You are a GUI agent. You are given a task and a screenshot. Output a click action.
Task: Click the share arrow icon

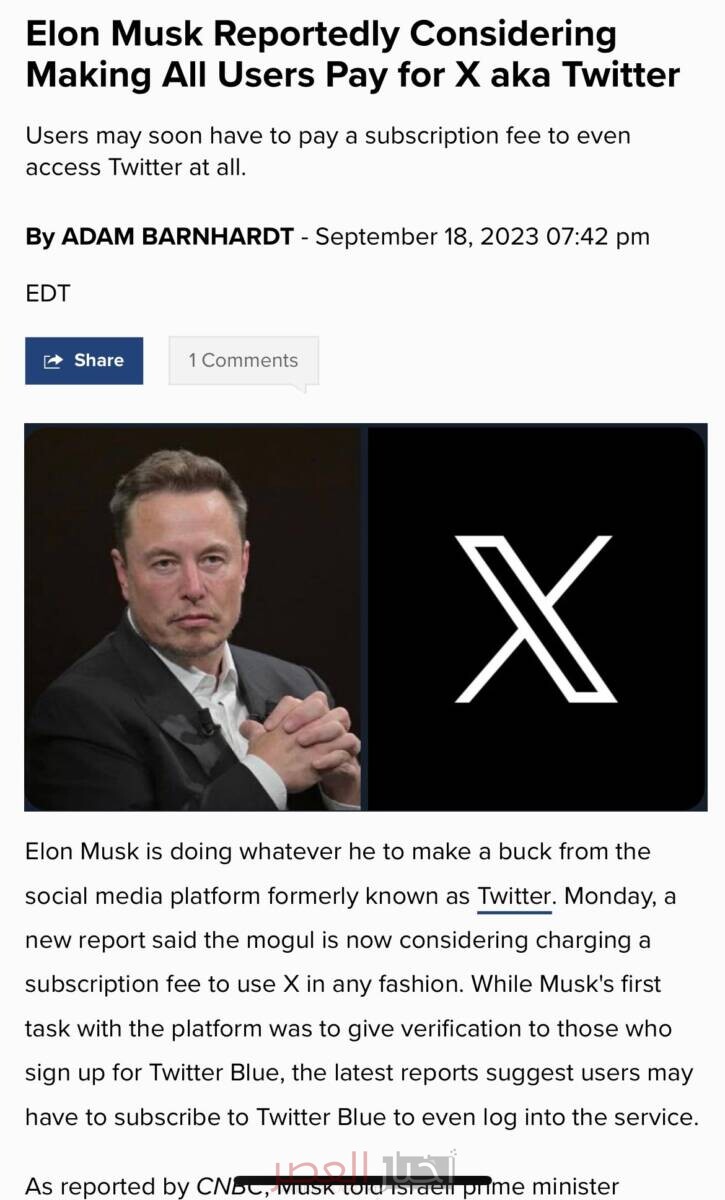(54, 361)
